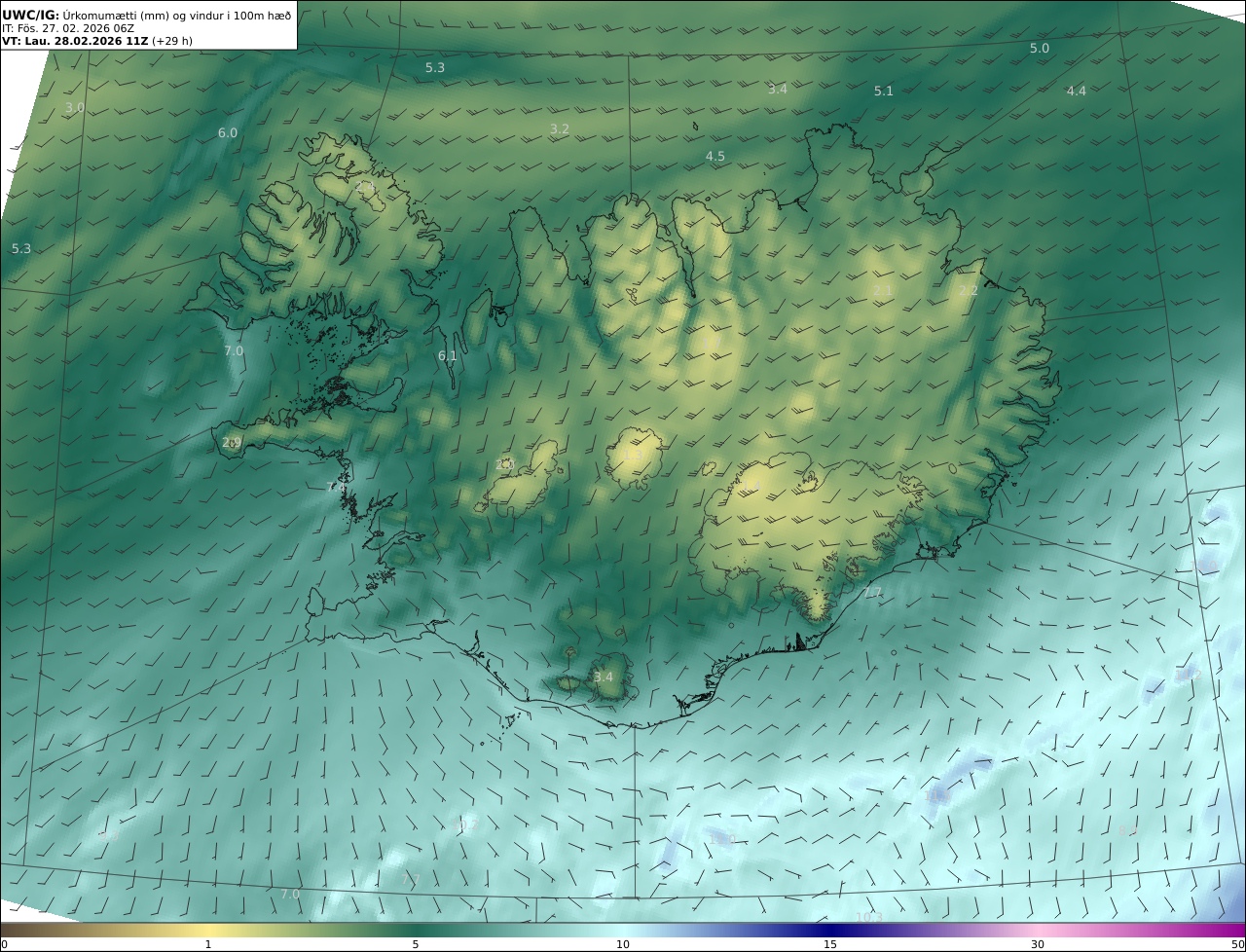Screen dimensions: 1246x952
Task: Click the "6.1" value label on the map
Action: (447, 355)
